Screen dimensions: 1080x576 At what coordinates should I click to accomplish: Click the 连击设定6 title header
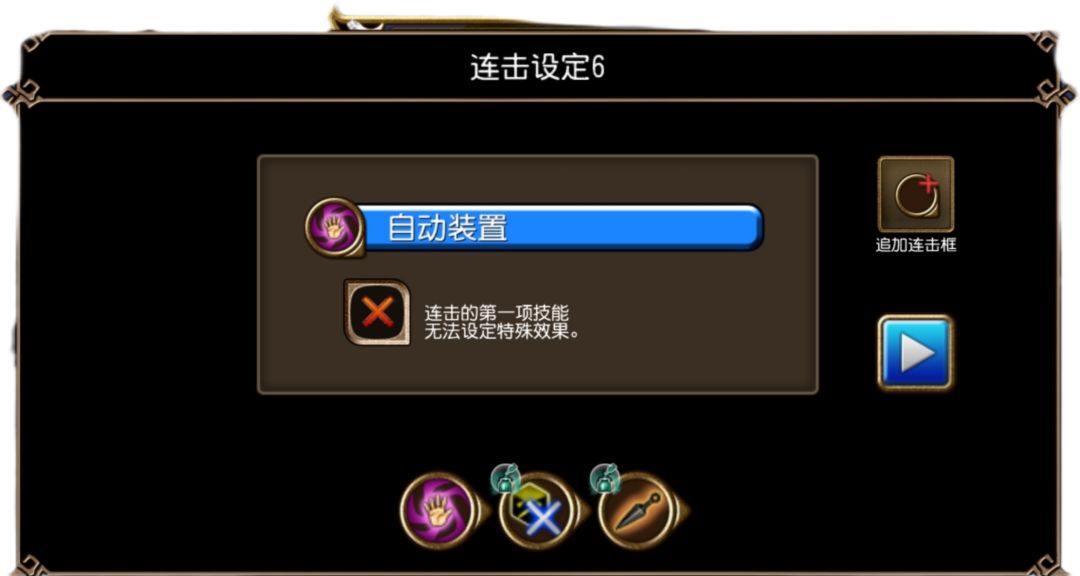point(537,68)
